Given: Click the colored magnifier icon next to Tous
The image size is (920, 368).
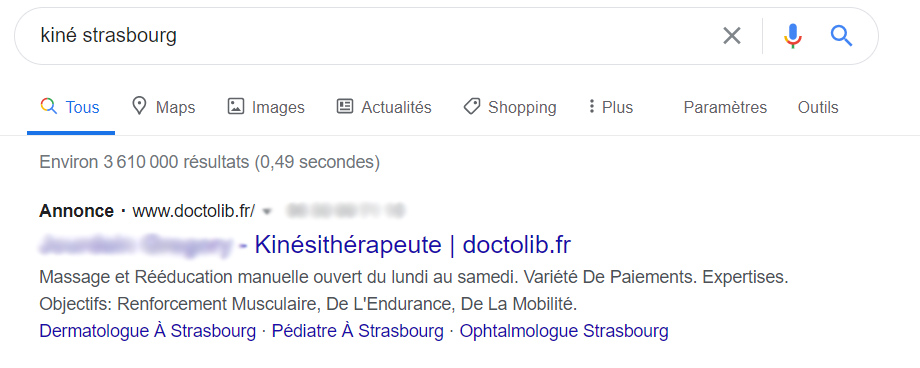Looking at the screenshot, I should pyautogui.click(x=49, y=107).
